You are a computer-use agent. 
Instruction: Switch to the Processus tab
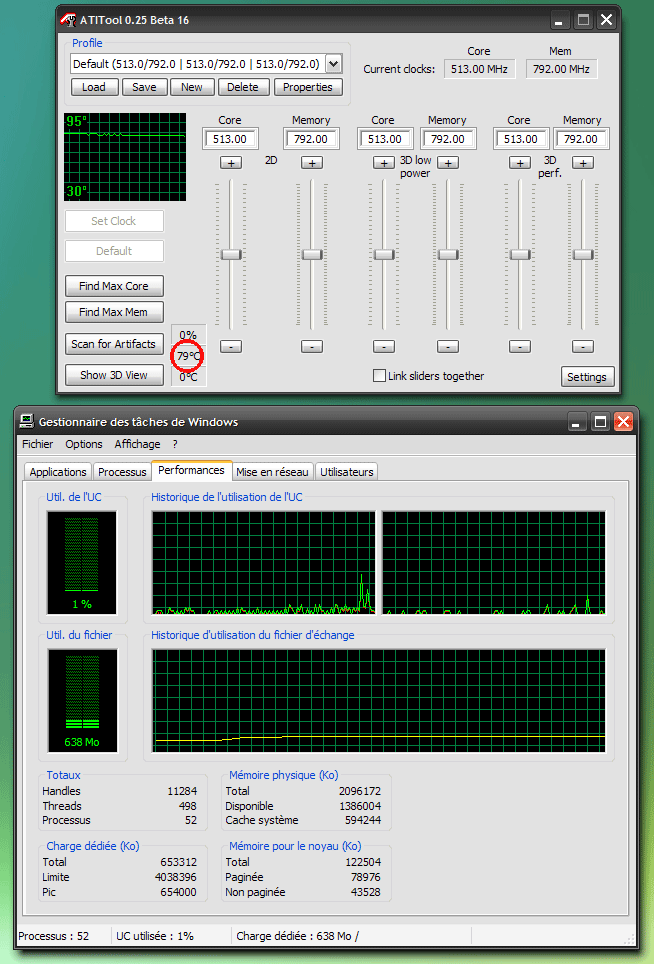point(122,472)
